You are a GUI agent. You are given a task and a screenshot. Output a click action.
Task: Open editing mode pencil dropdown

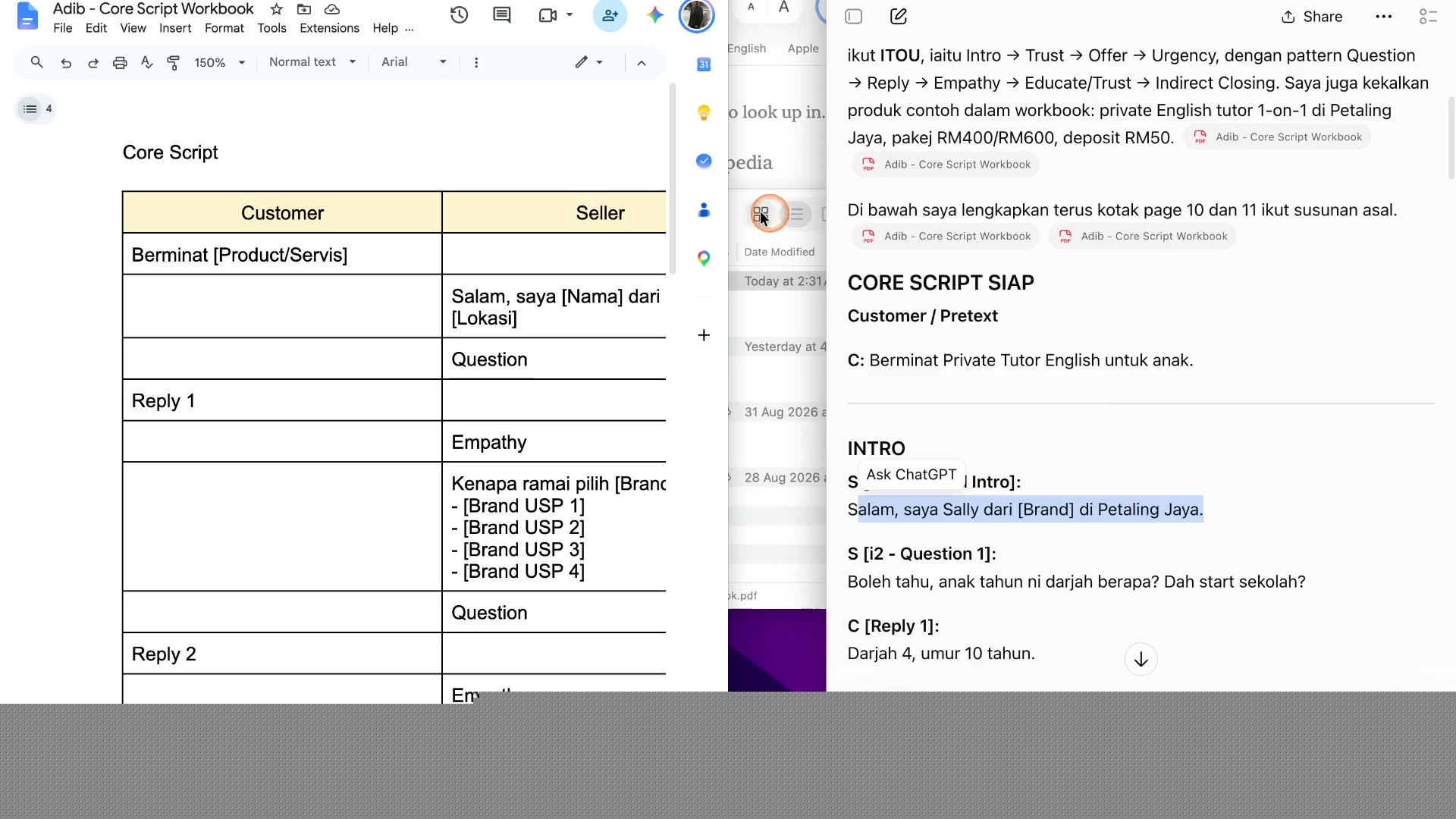click(x=588, y=62)
